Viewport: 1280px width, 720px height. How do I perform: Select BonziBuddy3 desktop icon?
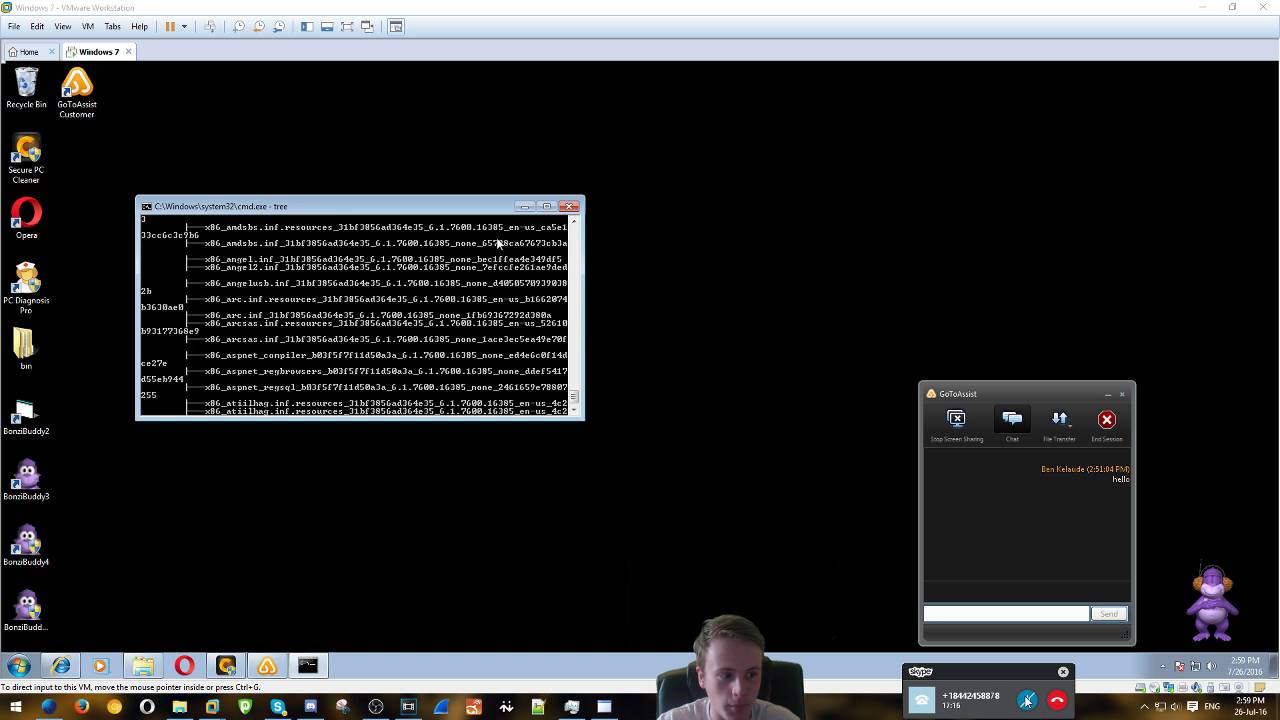pyautogui.click(x=26, y=480)
